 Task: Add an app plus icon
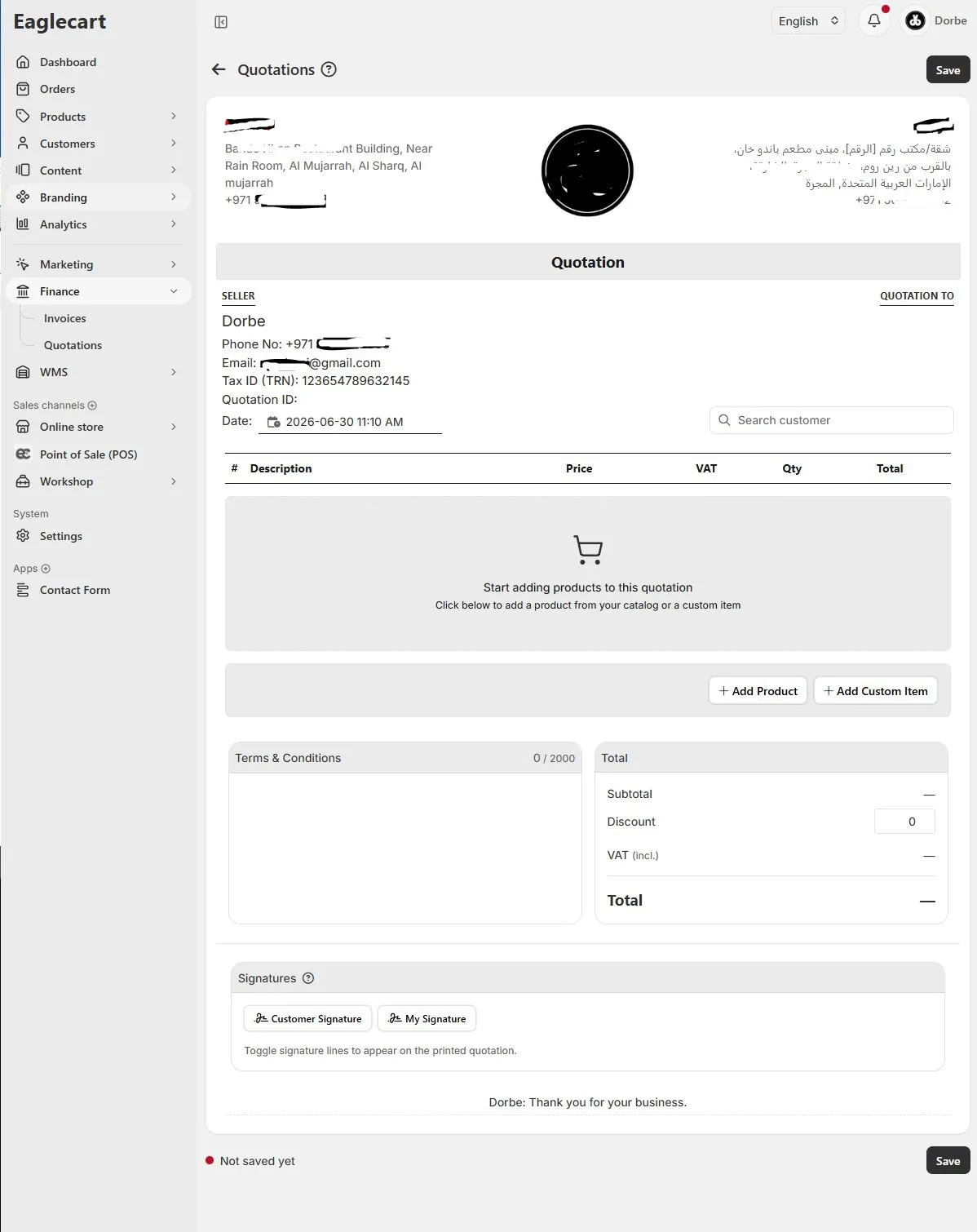[x=46, y=568]
